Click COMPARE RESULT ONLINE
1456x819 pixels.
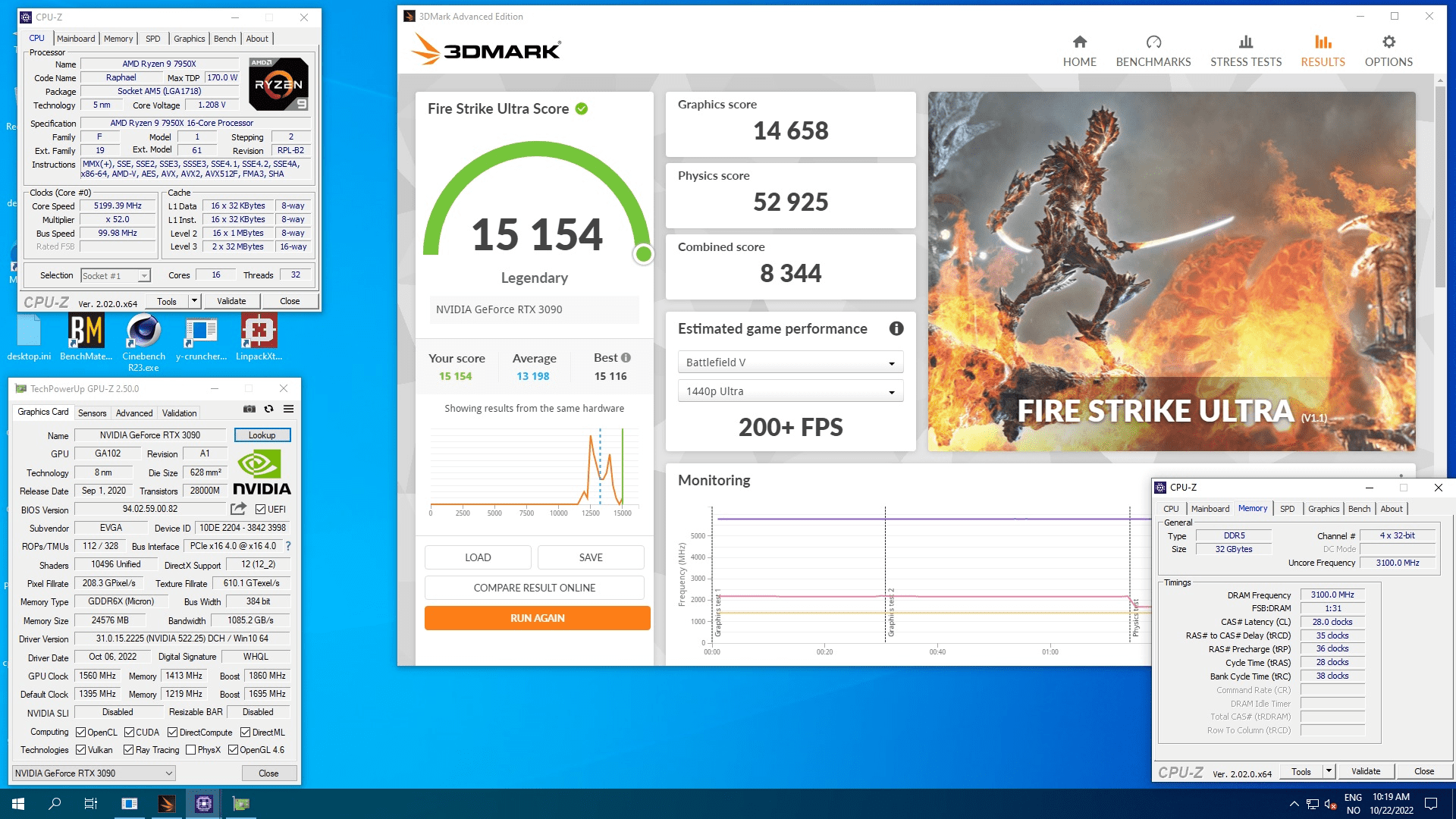(534, 588)
